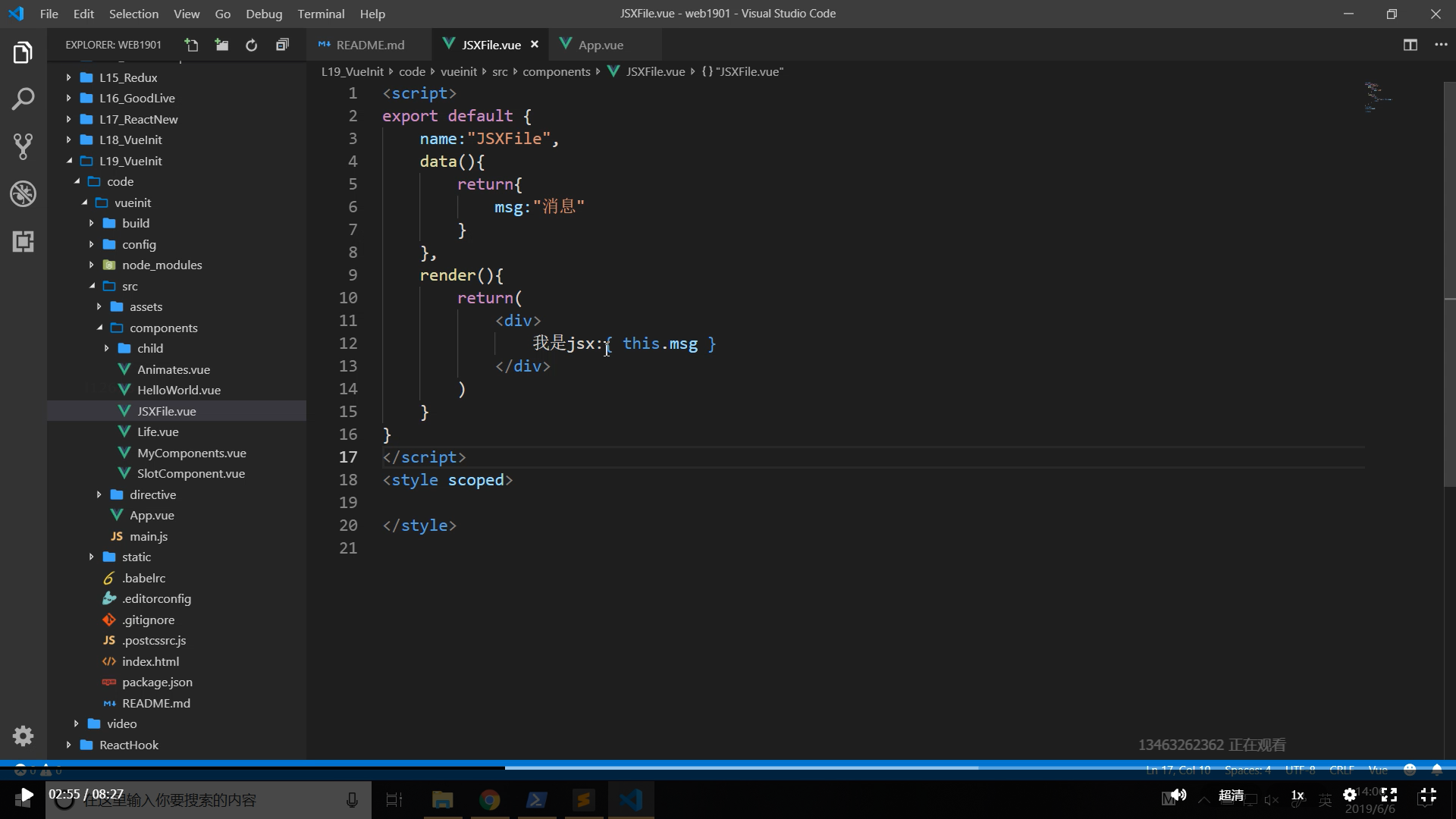Open Sublime Text from the taskbar

(x=584, y=800)
